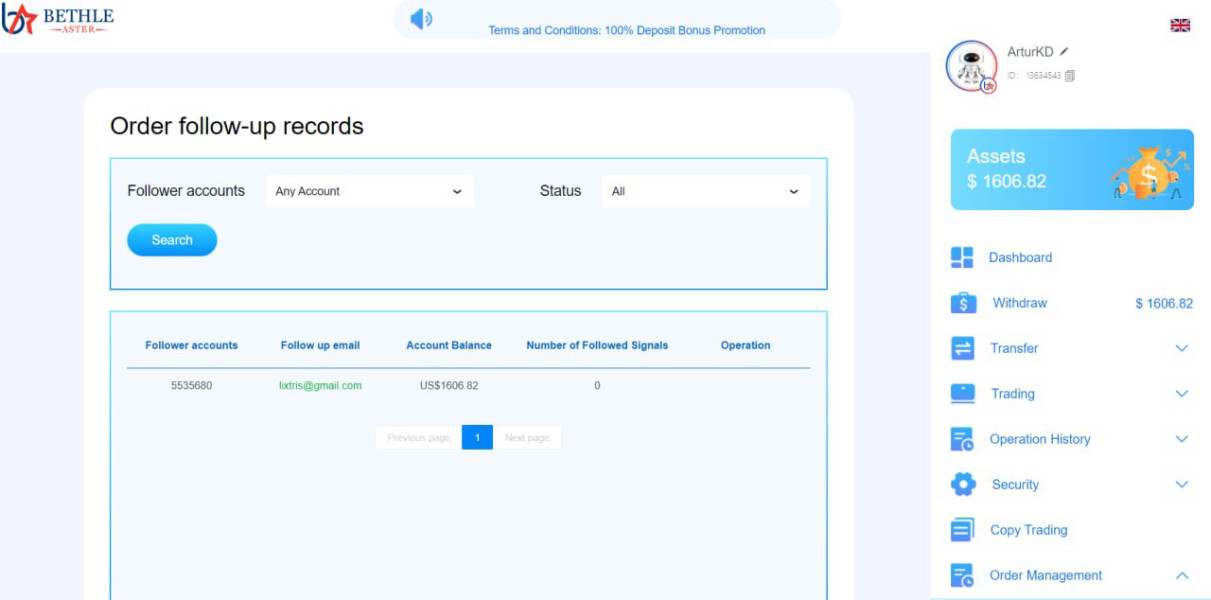The image size is (1211, 600).
Task: Click the Transfer arrows icon
Action: pyautogui.click(x=962, y=348)
